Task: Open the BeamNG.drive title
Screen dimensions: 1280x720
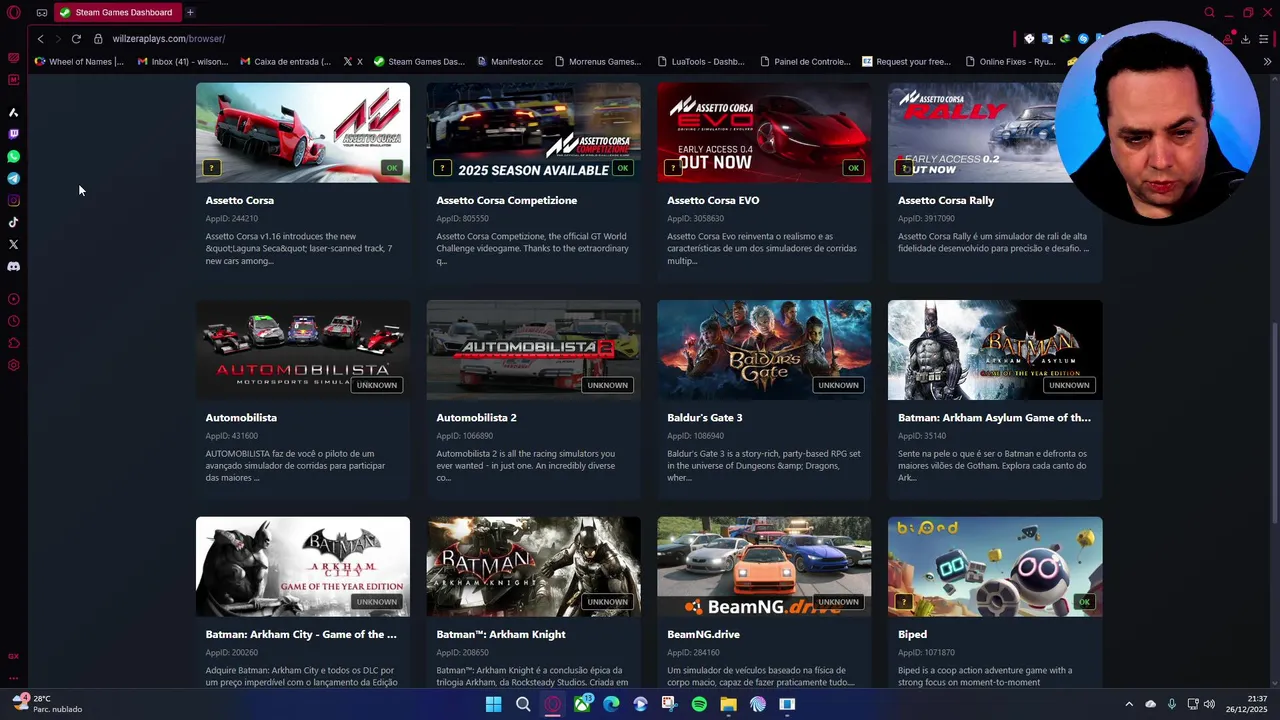Action: pos(703,634)
